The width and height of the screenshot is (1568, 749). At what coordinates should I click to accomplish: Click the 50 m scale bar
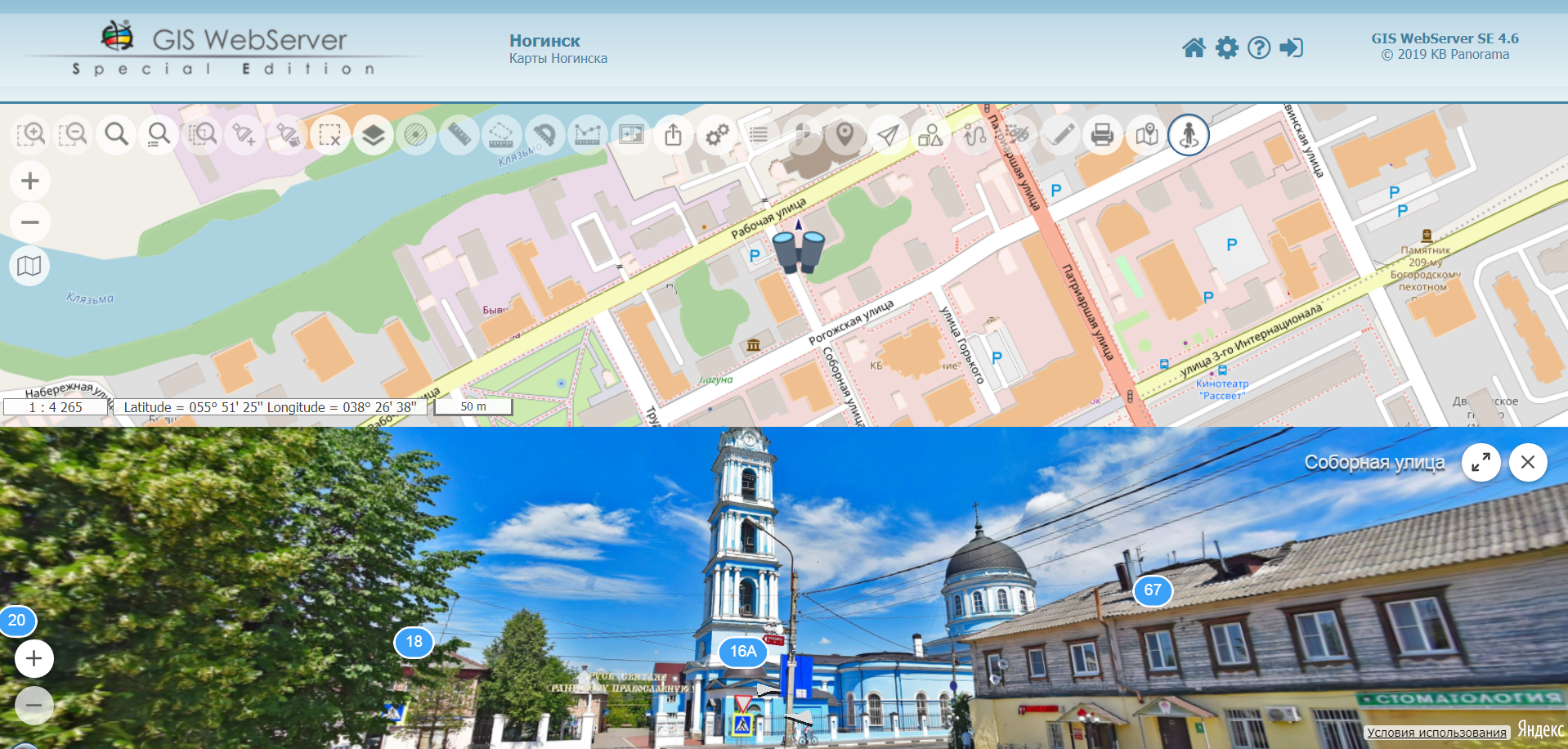click(x=473, y=406)
